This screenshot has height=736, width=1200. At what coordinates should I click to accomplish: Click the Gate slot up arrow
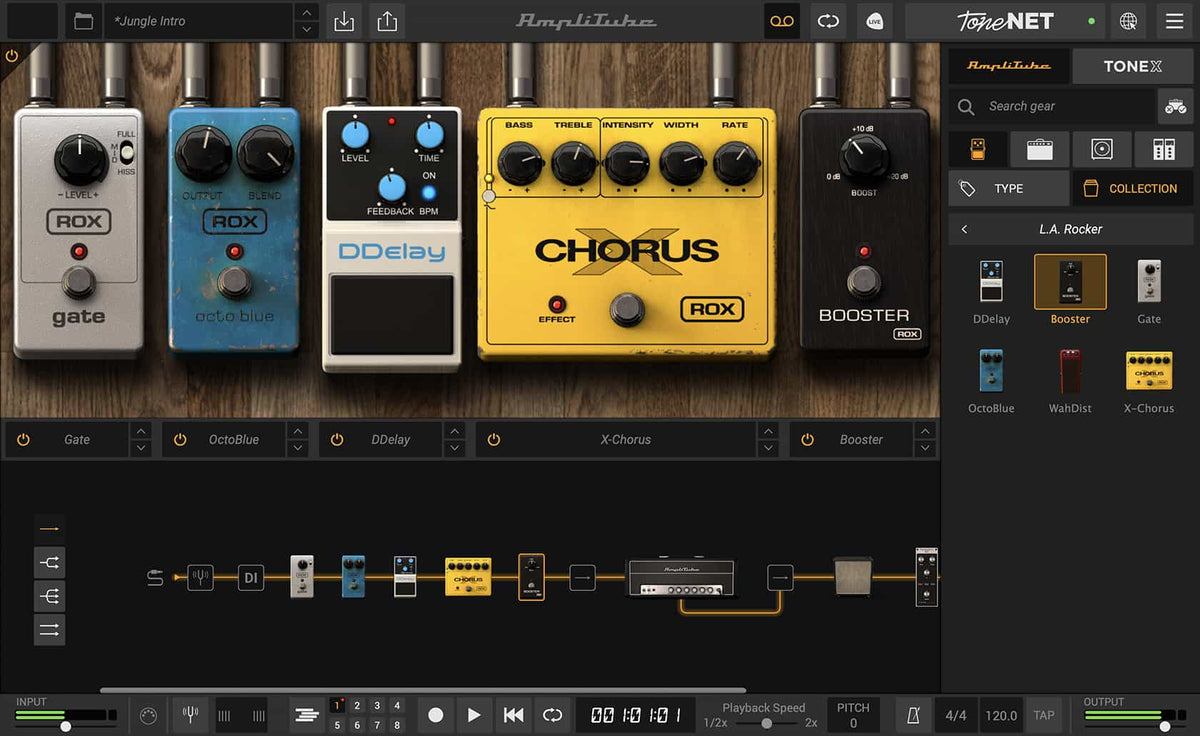[x=141, y=431]
